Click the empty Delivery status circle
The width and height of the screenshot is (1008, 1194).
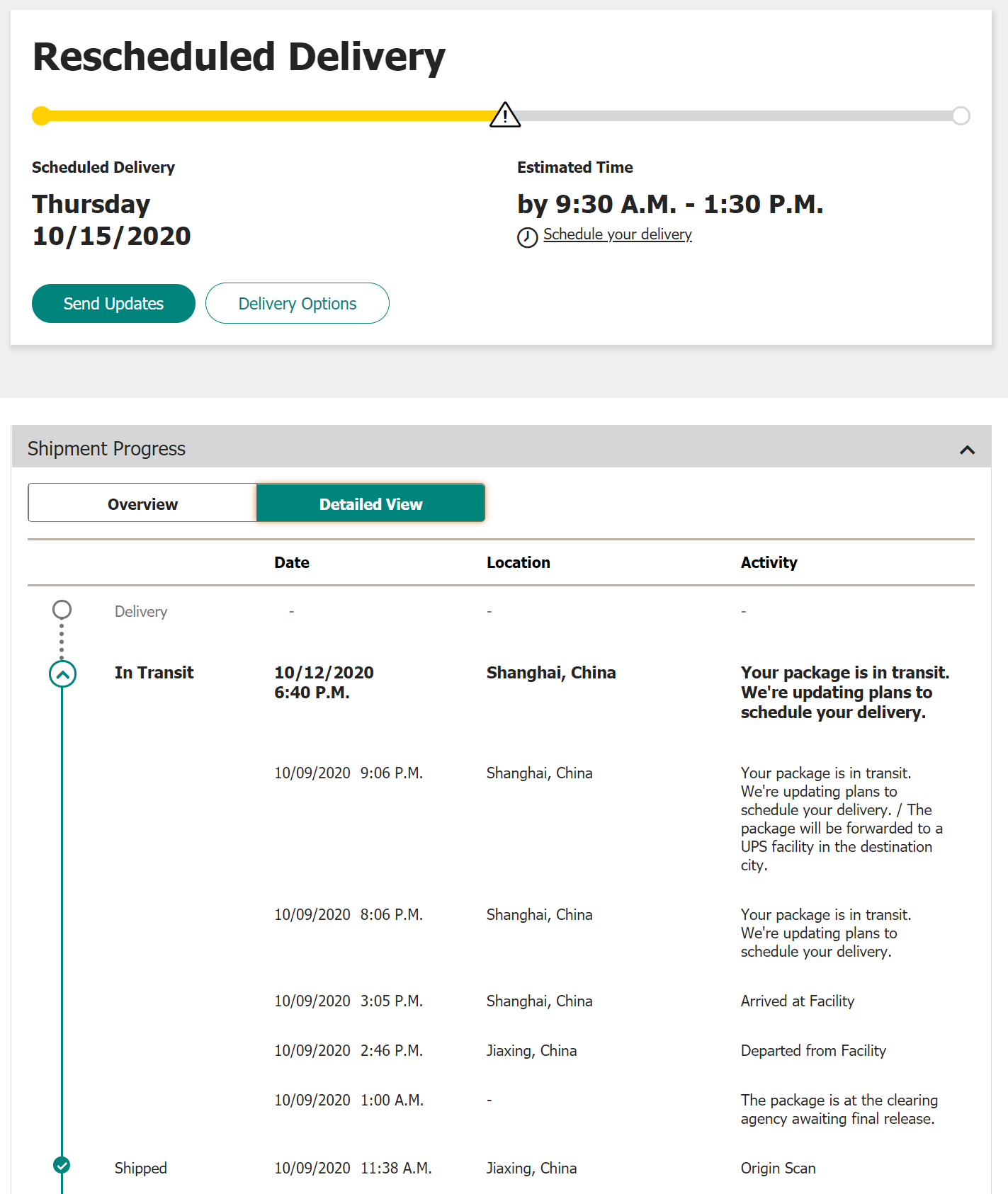pos(62,609)
